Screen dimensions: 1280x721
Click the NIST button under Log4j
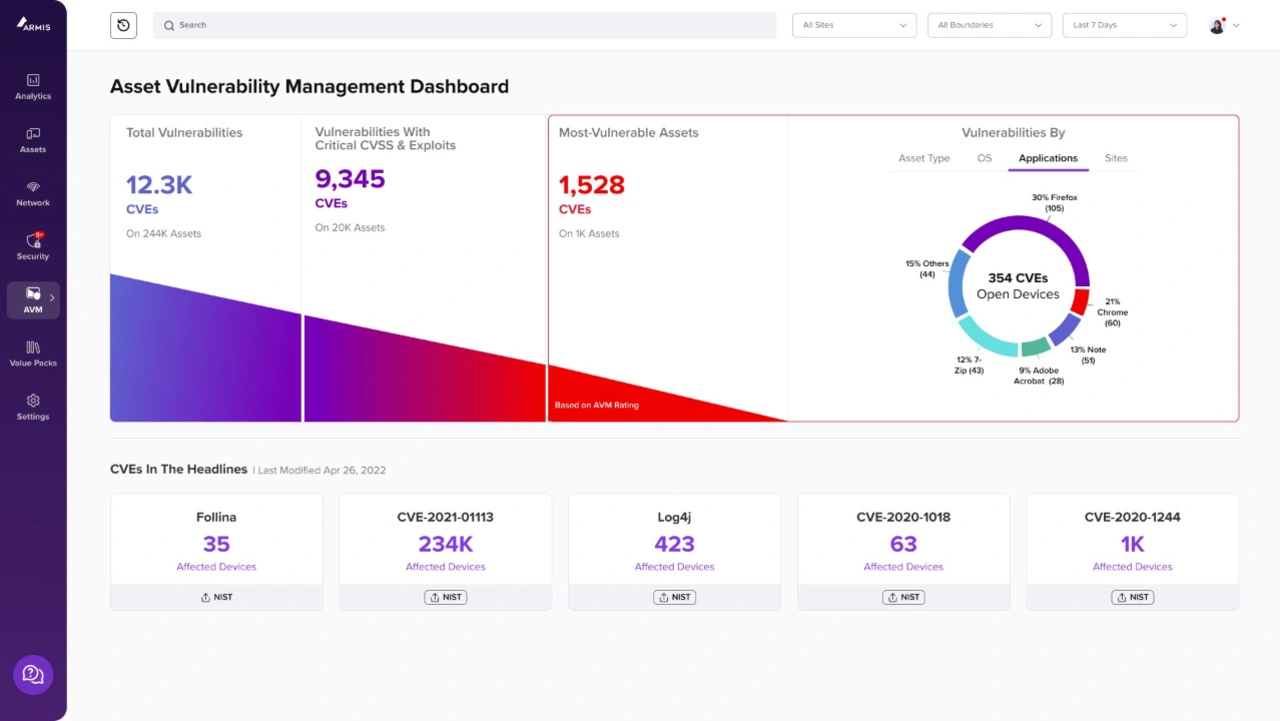[x=674, y=597]
